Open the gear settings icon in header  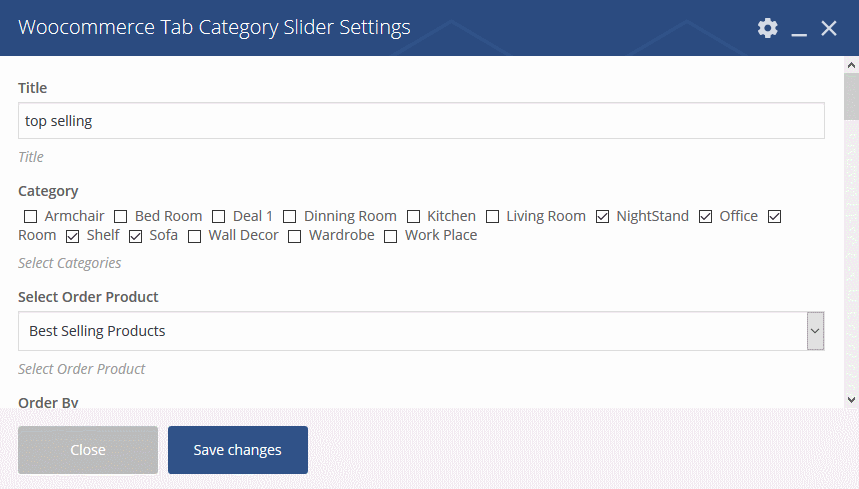coord(768,28)
